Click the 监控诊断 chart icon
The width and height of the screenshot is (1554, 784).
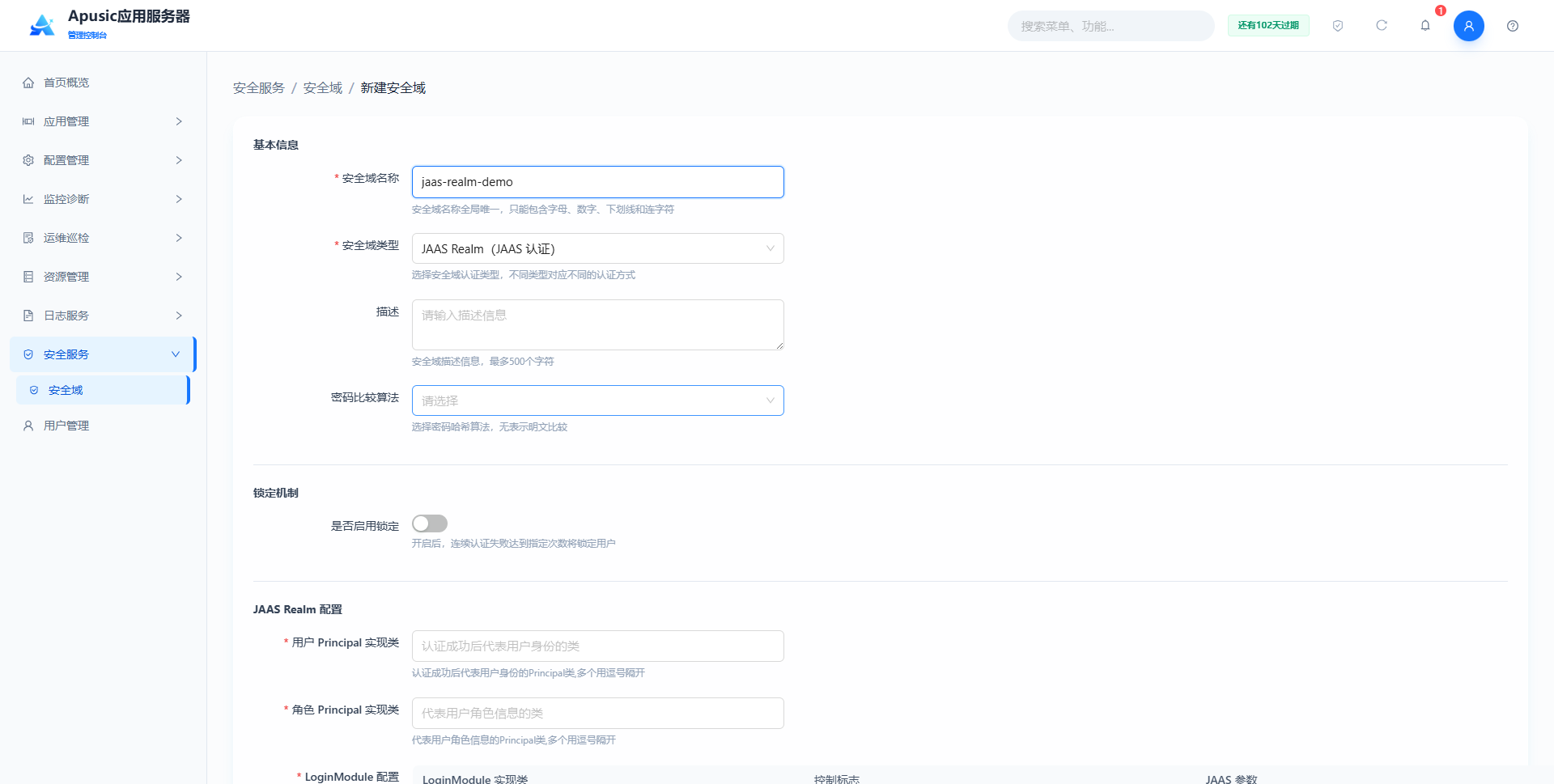[x=28, y=199]
